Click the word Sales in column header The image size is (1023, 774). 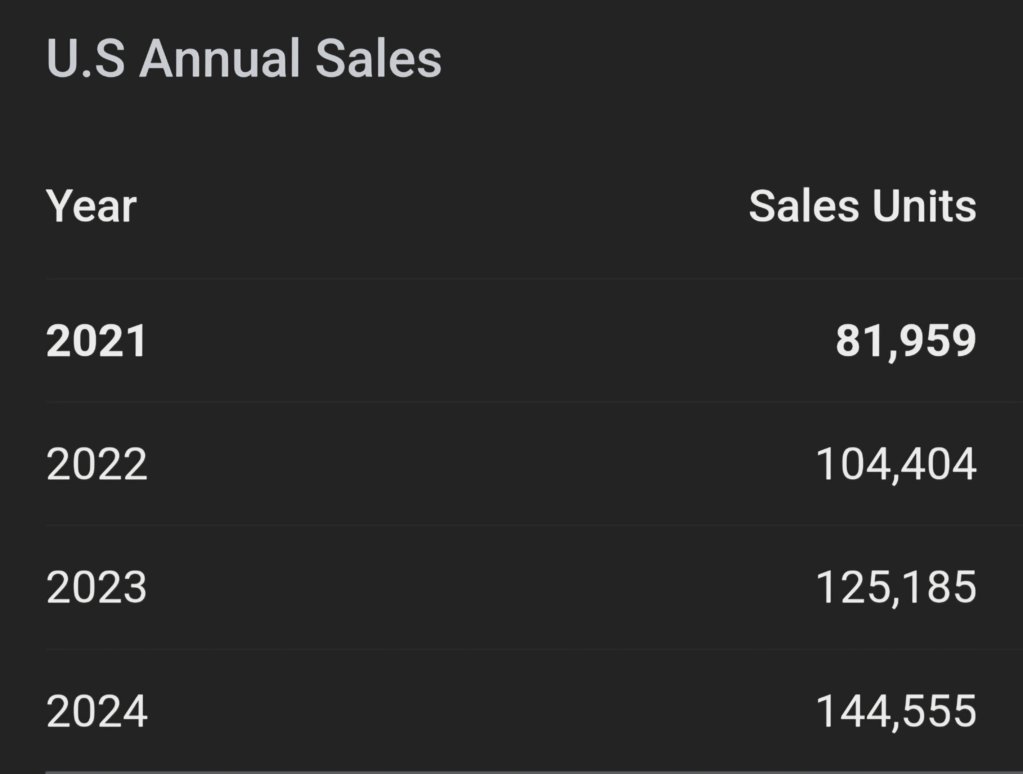tap(804, 206)
